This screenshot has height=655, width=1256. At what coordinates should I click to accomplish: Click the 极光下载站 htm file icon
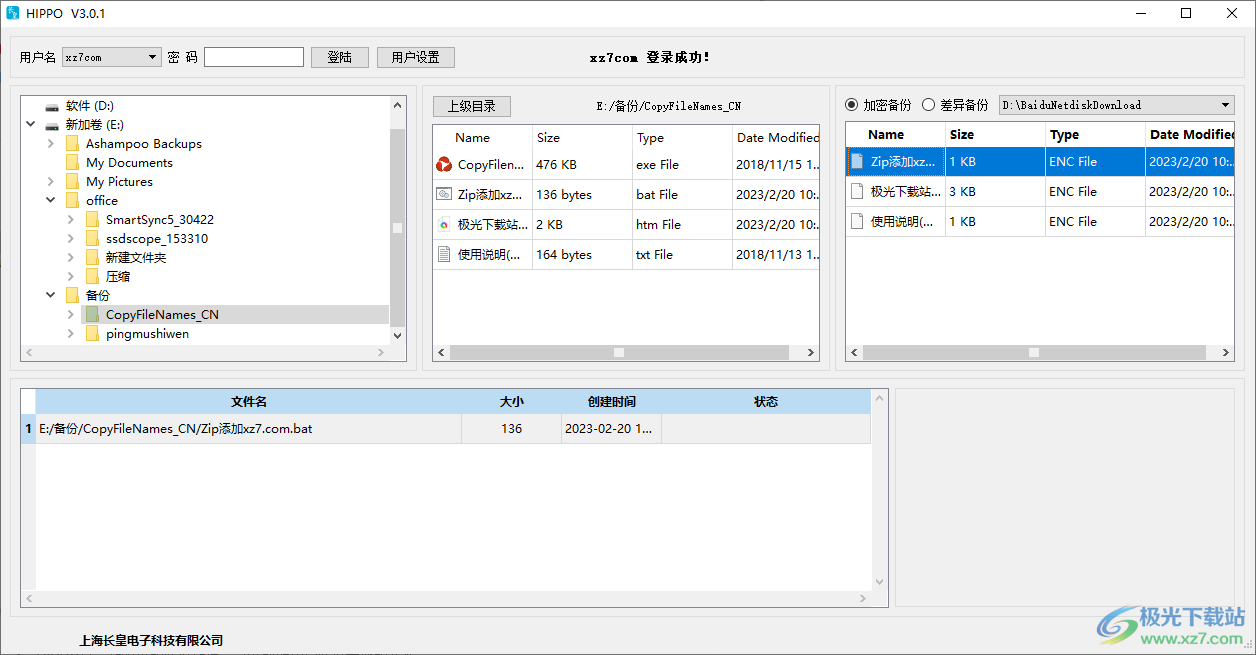[x=444, y=225]
